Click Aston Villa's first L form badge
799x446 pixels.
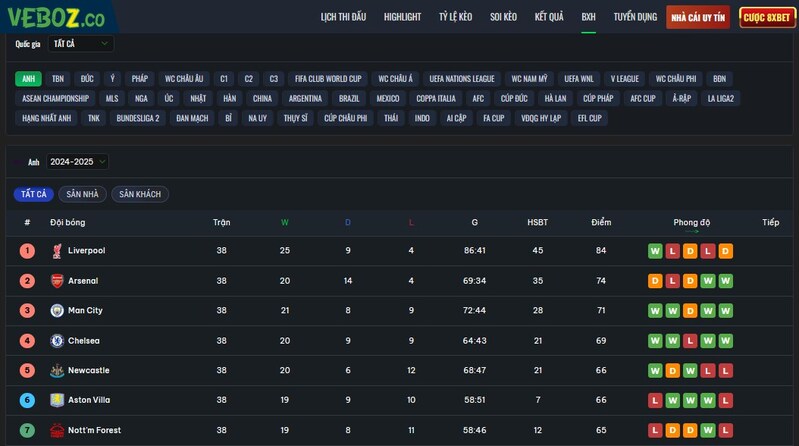tap(655, 400)
